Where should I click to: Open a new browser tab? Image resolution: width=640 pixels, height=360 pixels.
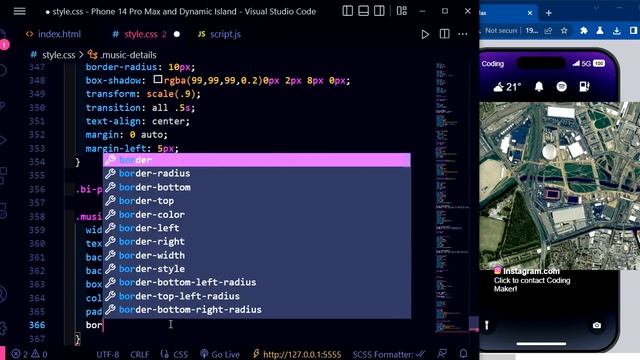pos(549,13)
